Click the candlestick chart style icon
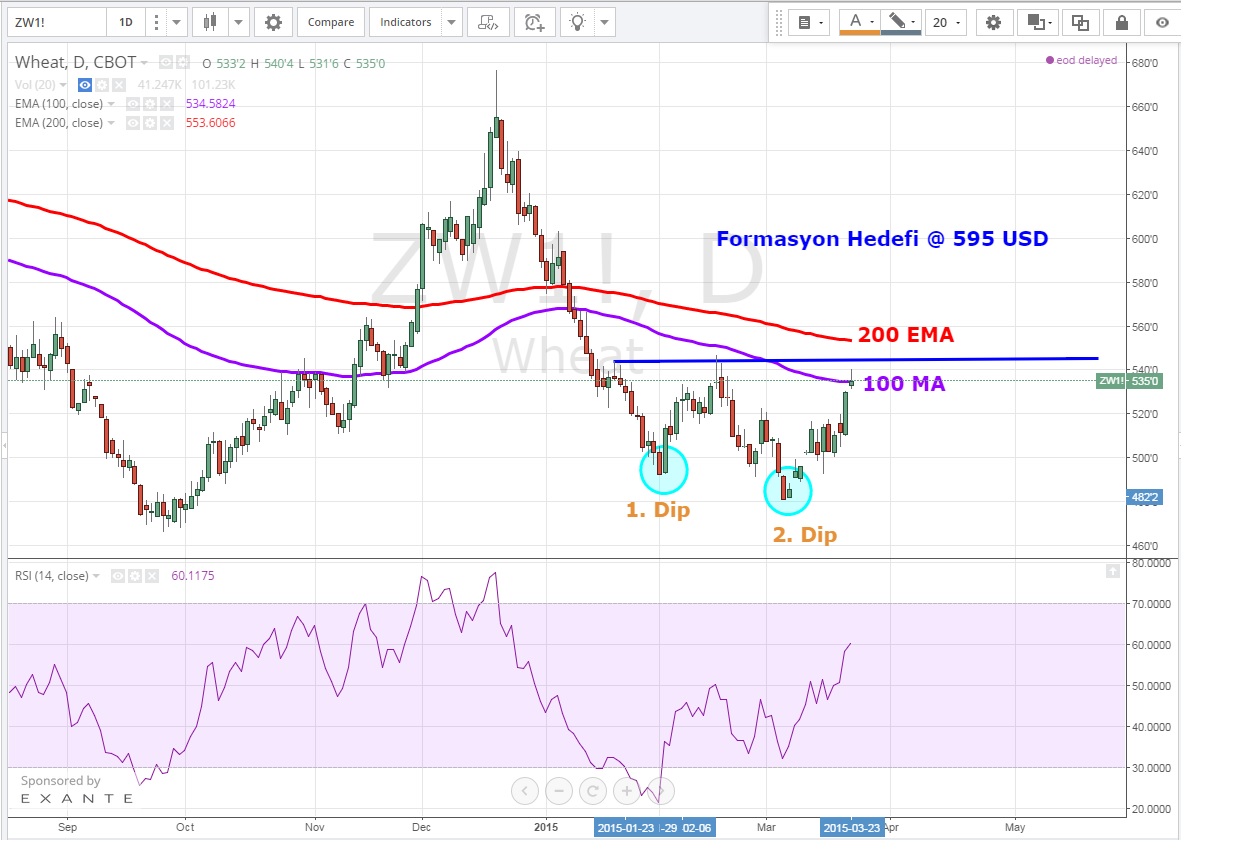Screen dimensions: 1257x851 [209, 22]
